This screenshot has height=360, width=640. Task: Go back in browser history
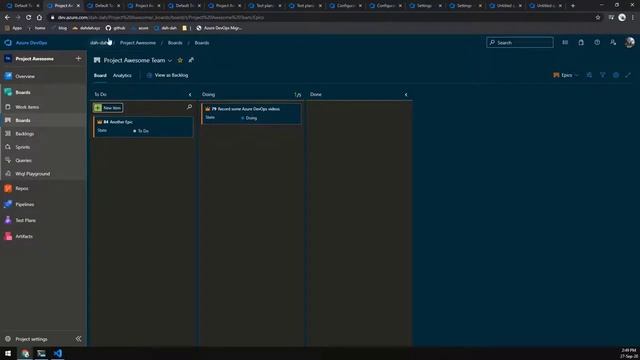pos(7,18)
